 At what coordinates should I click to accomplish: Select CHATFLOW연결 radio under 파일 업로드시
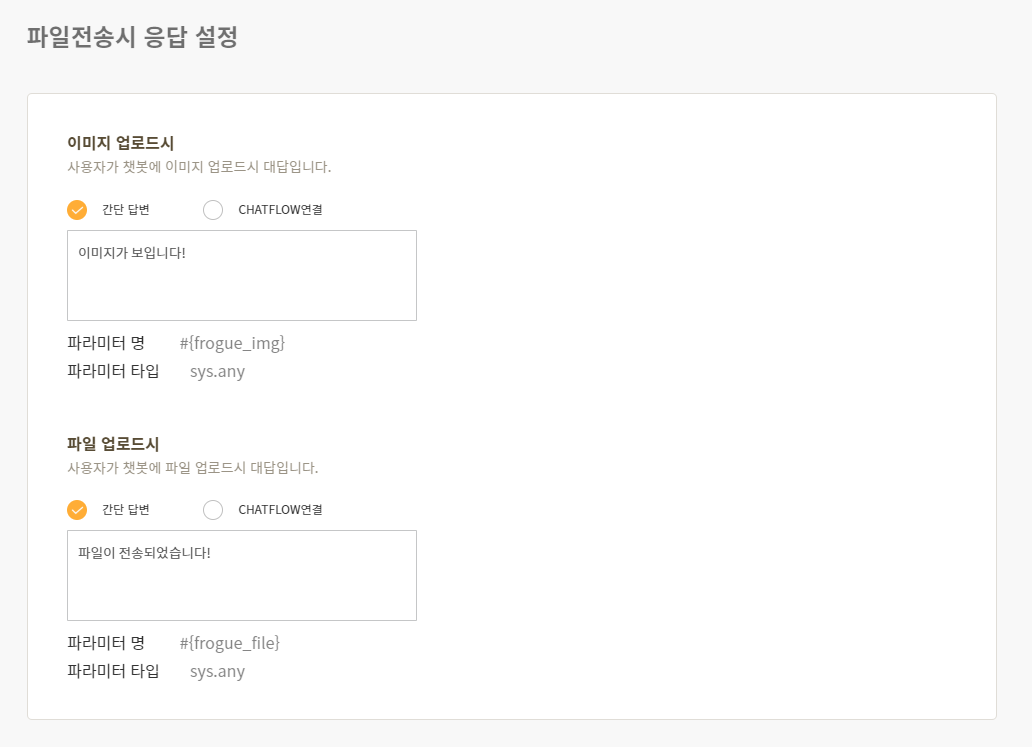click(213, 510)
